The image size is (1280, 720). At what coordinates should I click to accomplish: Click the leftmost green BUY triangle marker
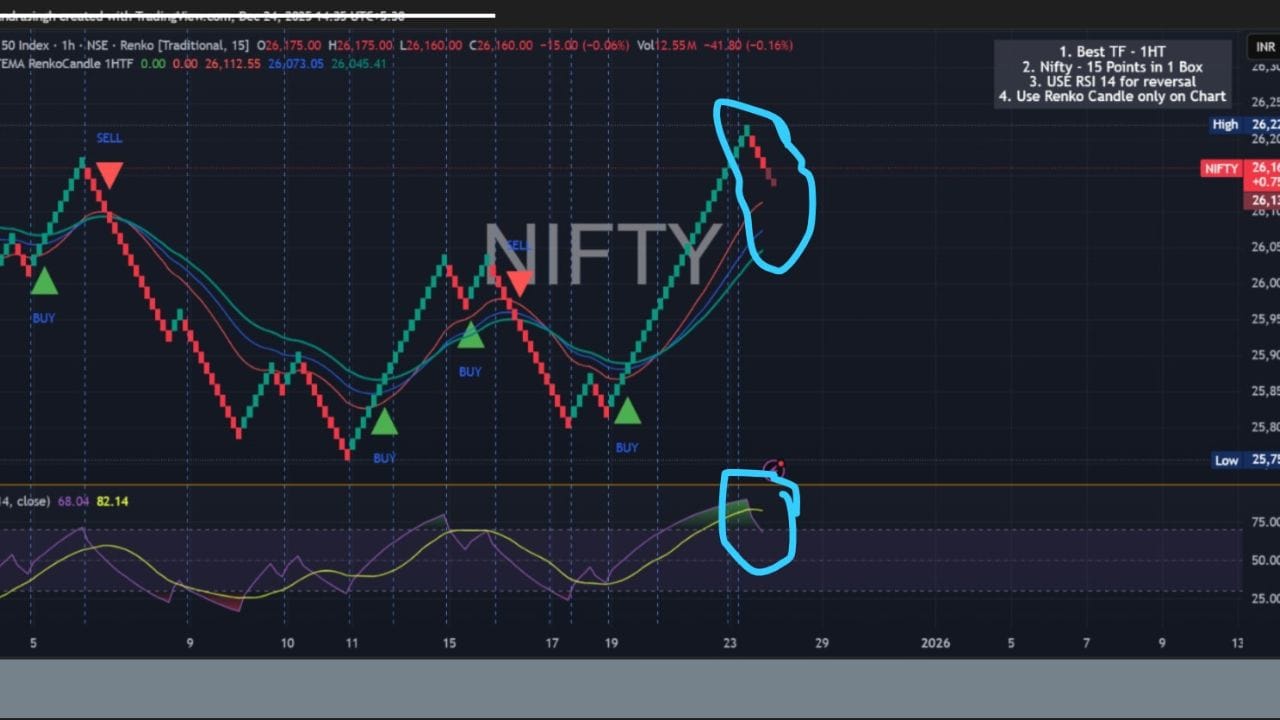pyautogui.click(x=44, y=281)
